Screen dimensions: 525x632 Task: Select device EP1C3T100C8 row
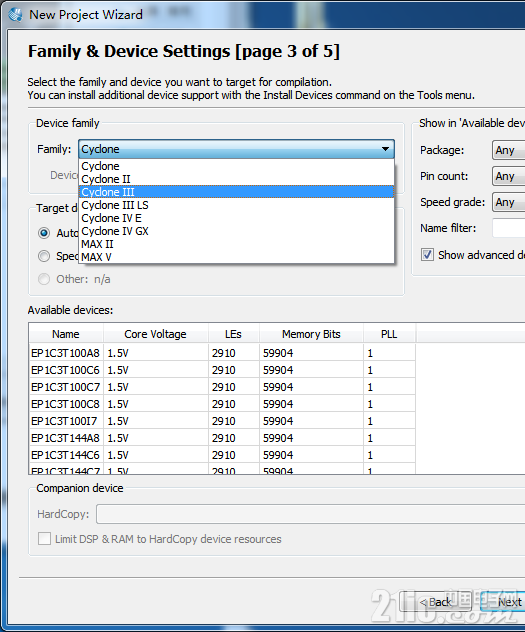pos(222,404)
